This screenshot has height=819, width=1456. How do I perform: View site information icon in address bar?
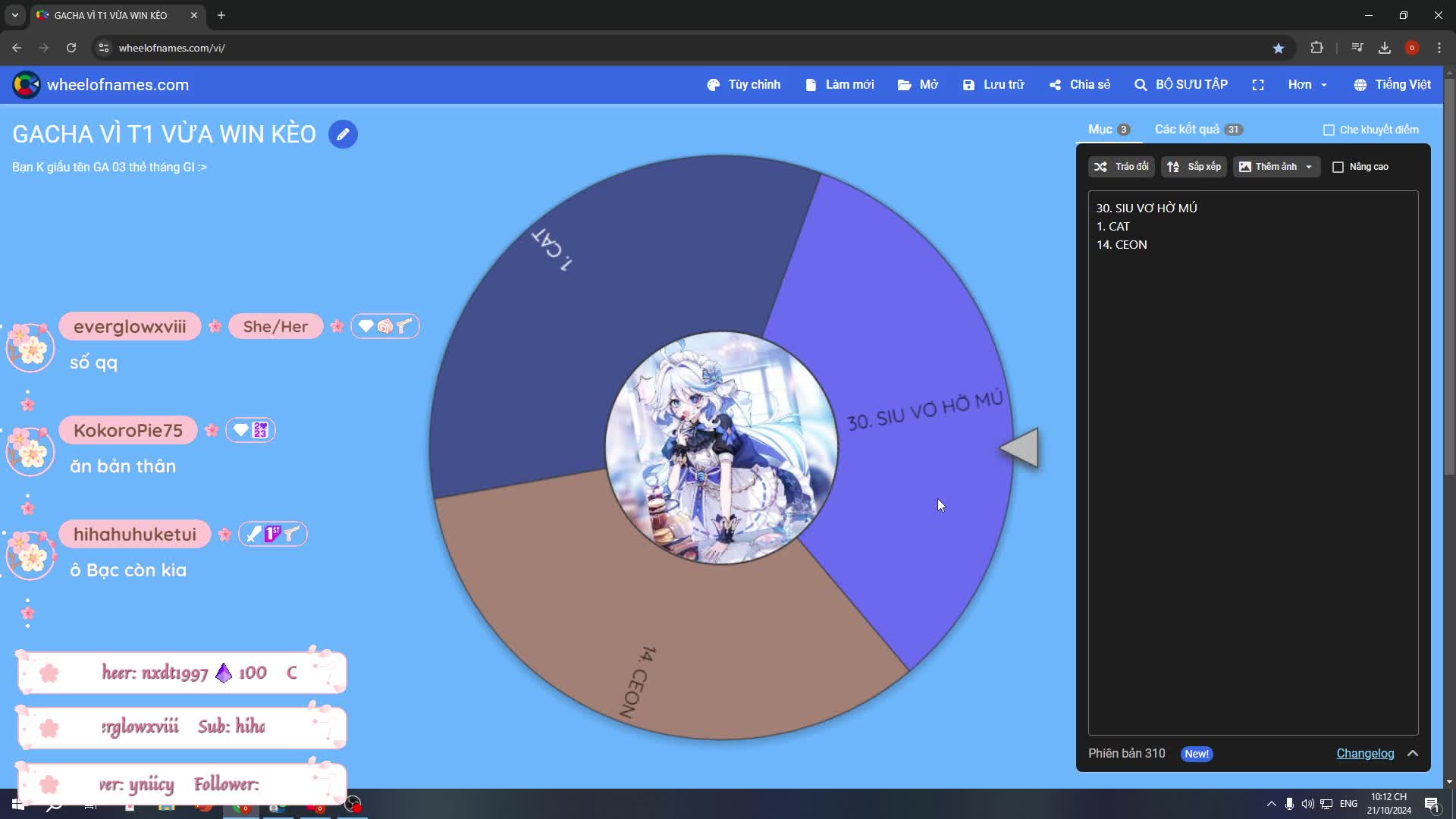104,48
